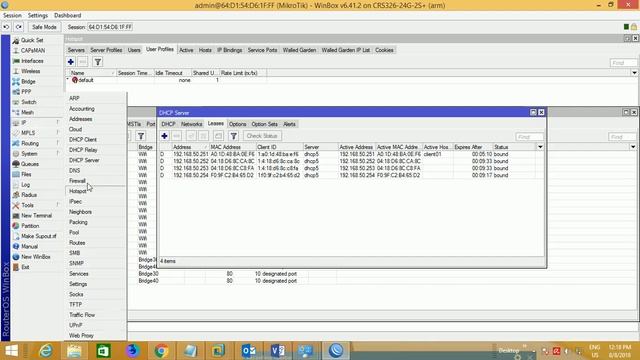Click the filter icon in Hotspot window
640x360 pixels.
tap(98, 62)
